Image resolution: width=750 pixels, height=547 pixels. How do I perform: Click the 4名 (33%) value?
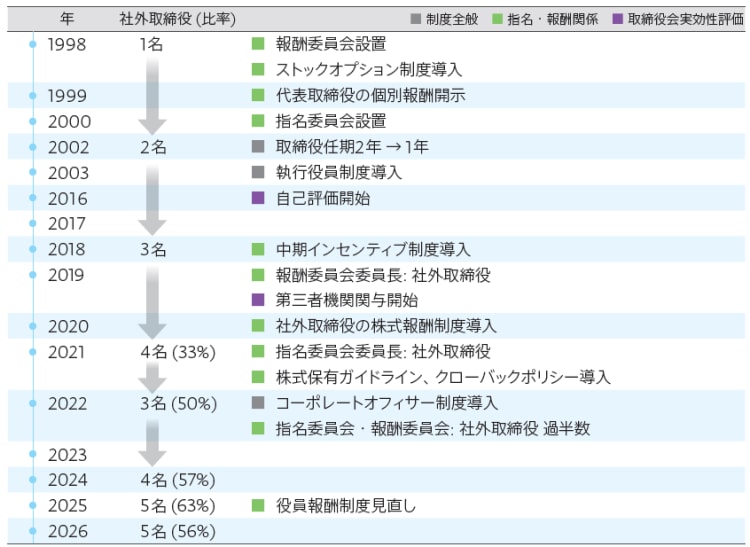coord(178,352)
